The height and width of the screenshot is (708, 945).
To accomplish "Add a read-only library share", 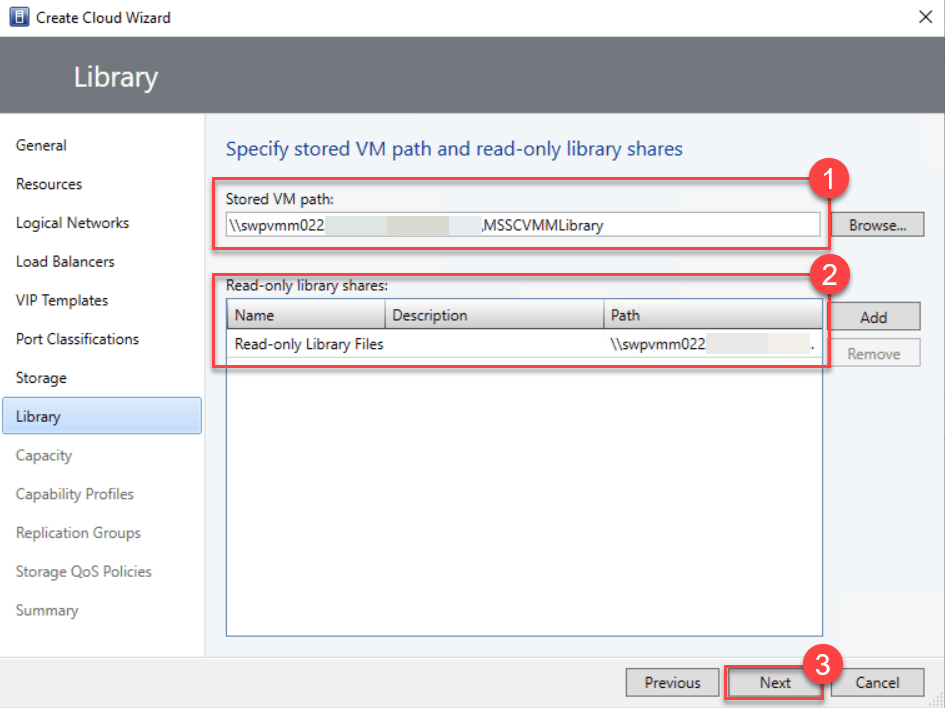I will (x=873, y=317).
